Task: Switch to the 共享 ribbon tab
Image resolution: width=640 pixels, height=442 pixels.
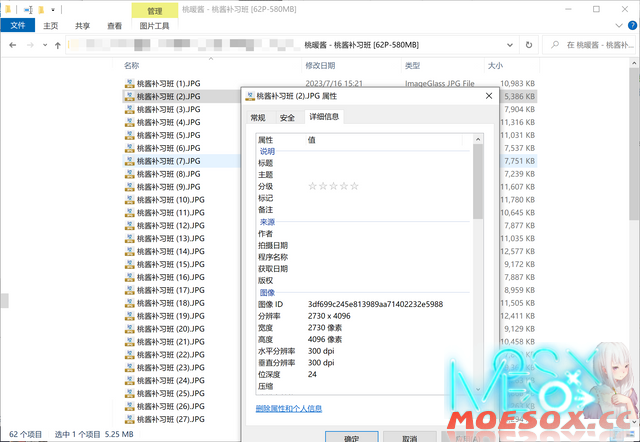Action: pyautogui.click(x=82, y=26)
